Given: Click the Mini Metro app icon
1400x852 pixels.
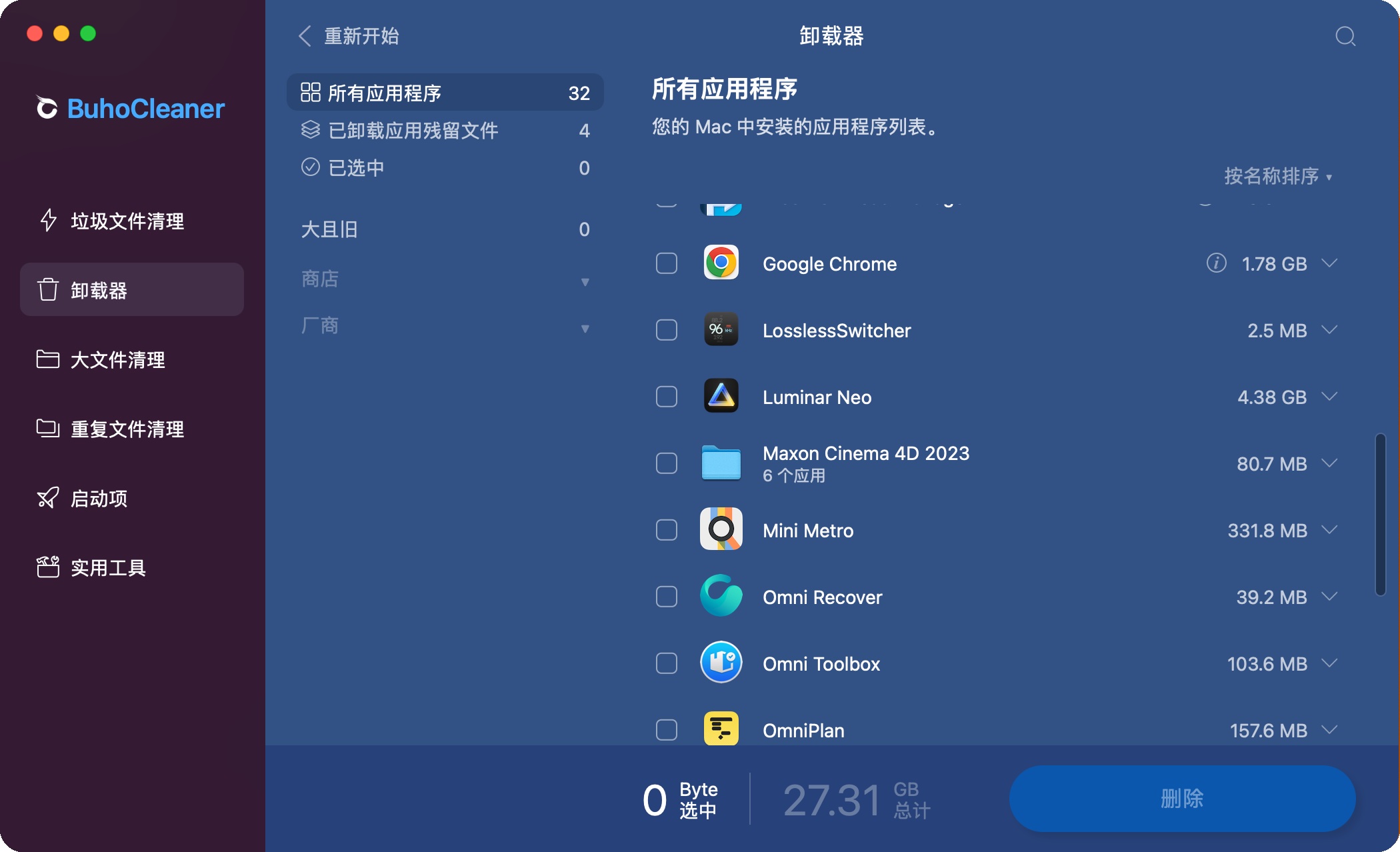Looking at the screenshot, I should tap(721, 529).
